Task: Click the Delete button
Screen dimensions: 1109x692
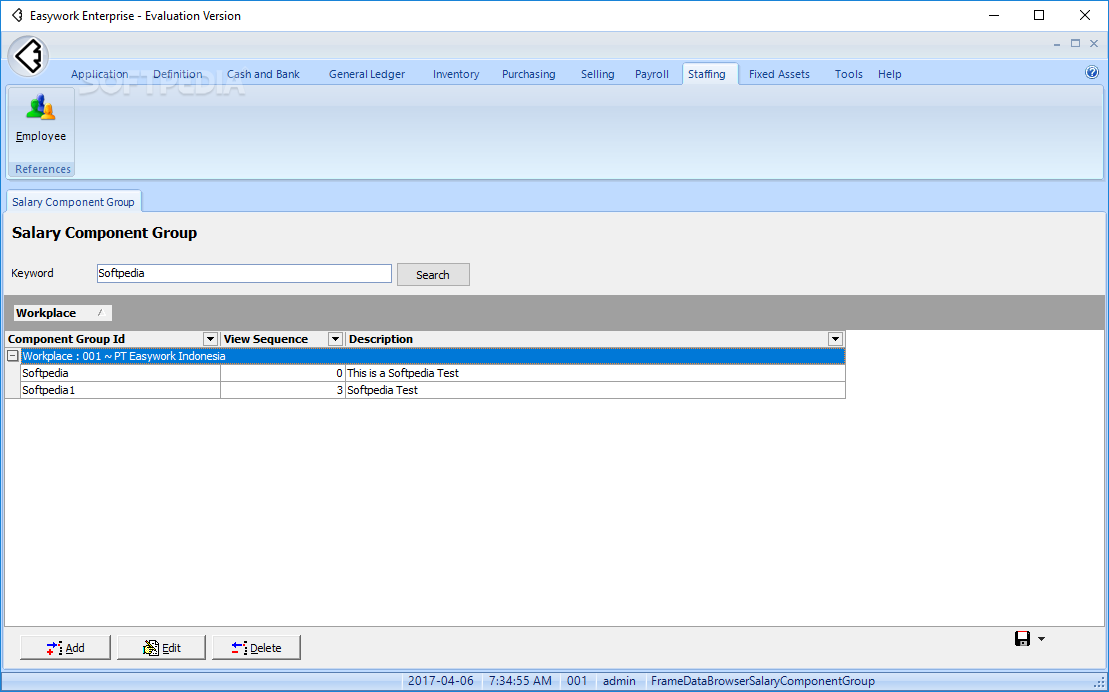Action: point(256,647)
